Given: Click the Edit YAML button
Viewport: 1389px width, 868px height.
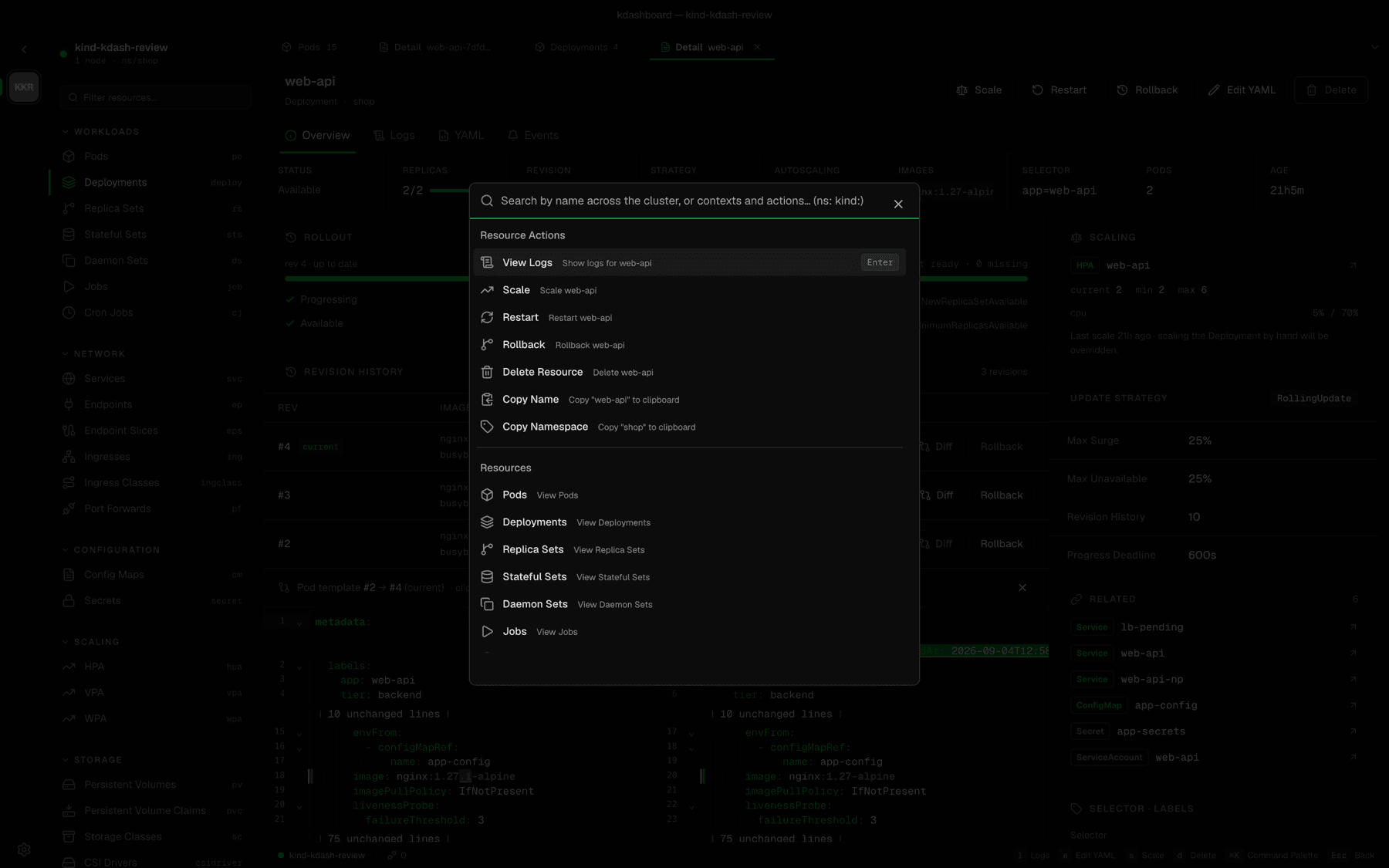Looking at the screenshot, I should coord(1242,90).
